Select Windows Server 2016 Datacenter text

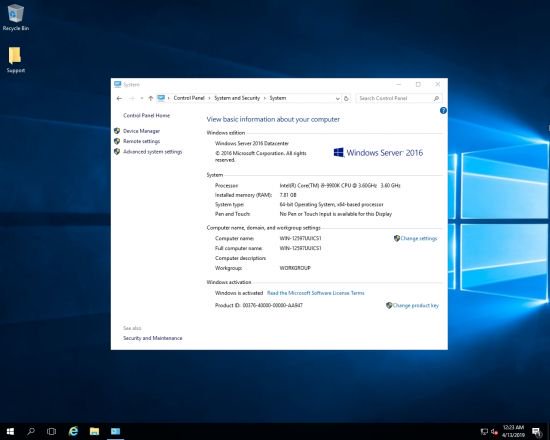252,143
